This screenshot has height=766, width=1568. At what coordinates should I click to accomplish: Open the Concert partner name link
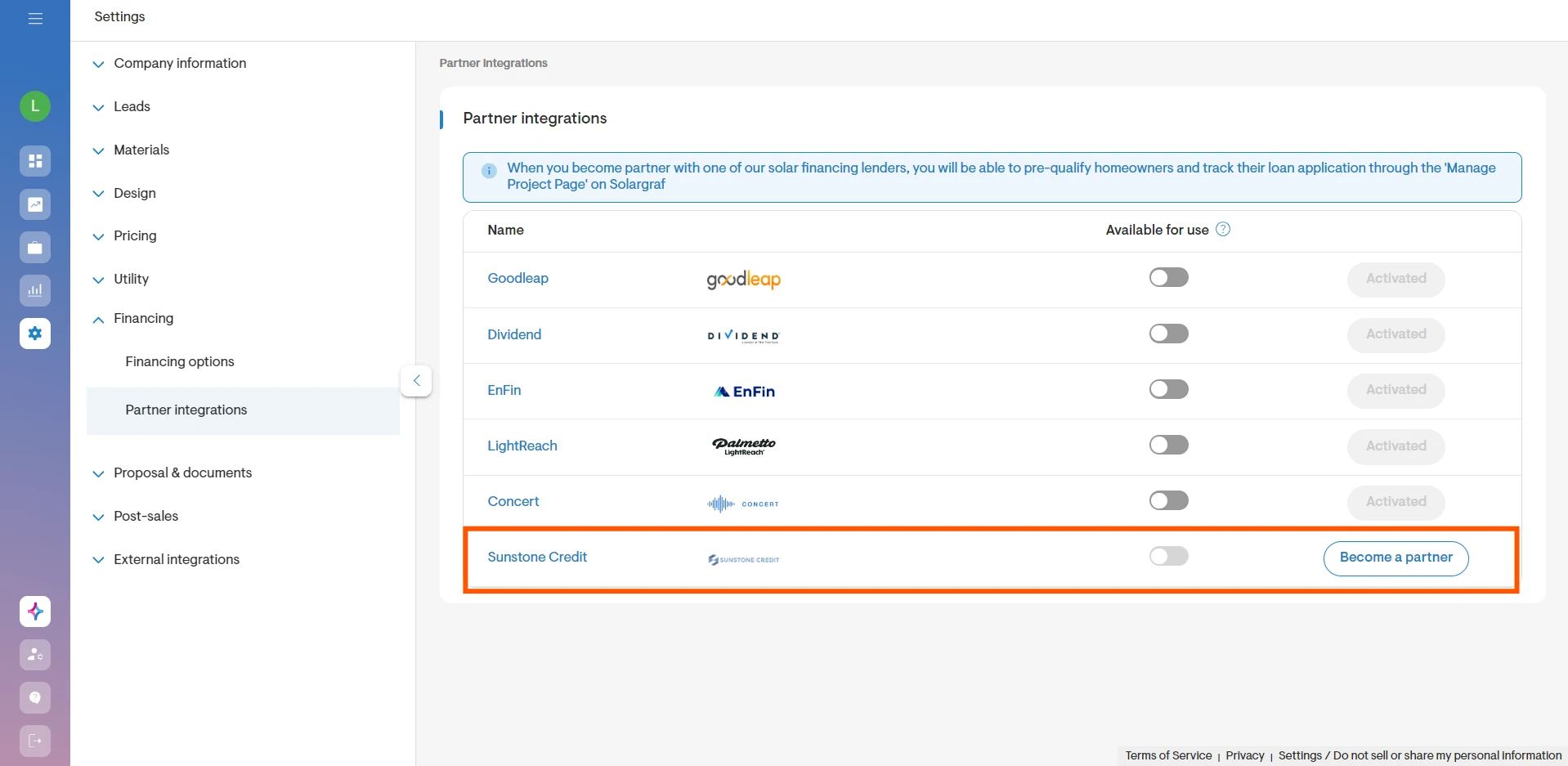point(513,501)
